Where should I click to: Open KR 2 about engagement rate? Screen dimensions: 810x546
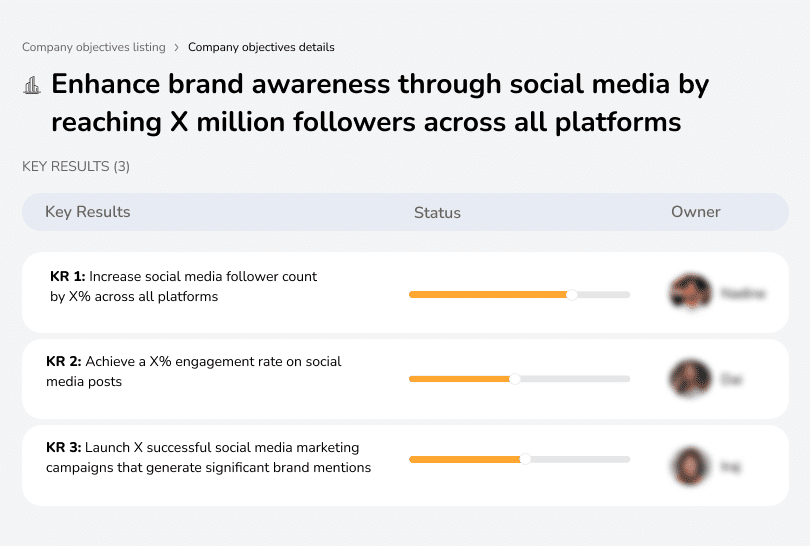(x=195, y=371)
